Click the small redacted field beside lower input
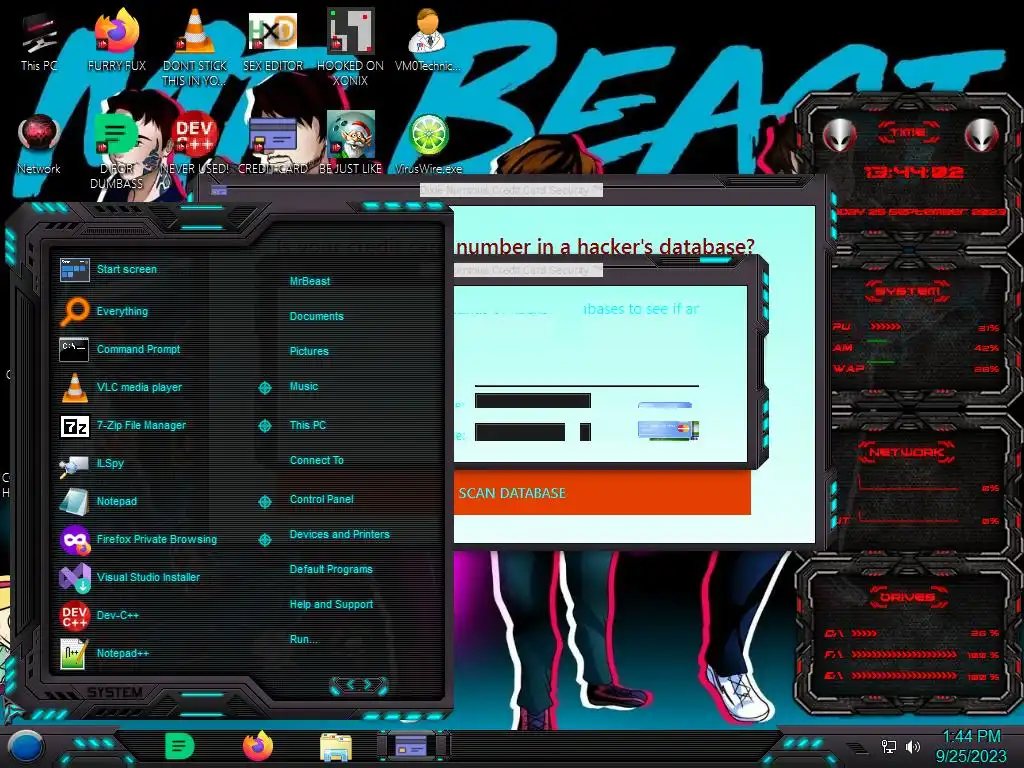The width and height of the screenshot is (1024, 768). point(585,432)
